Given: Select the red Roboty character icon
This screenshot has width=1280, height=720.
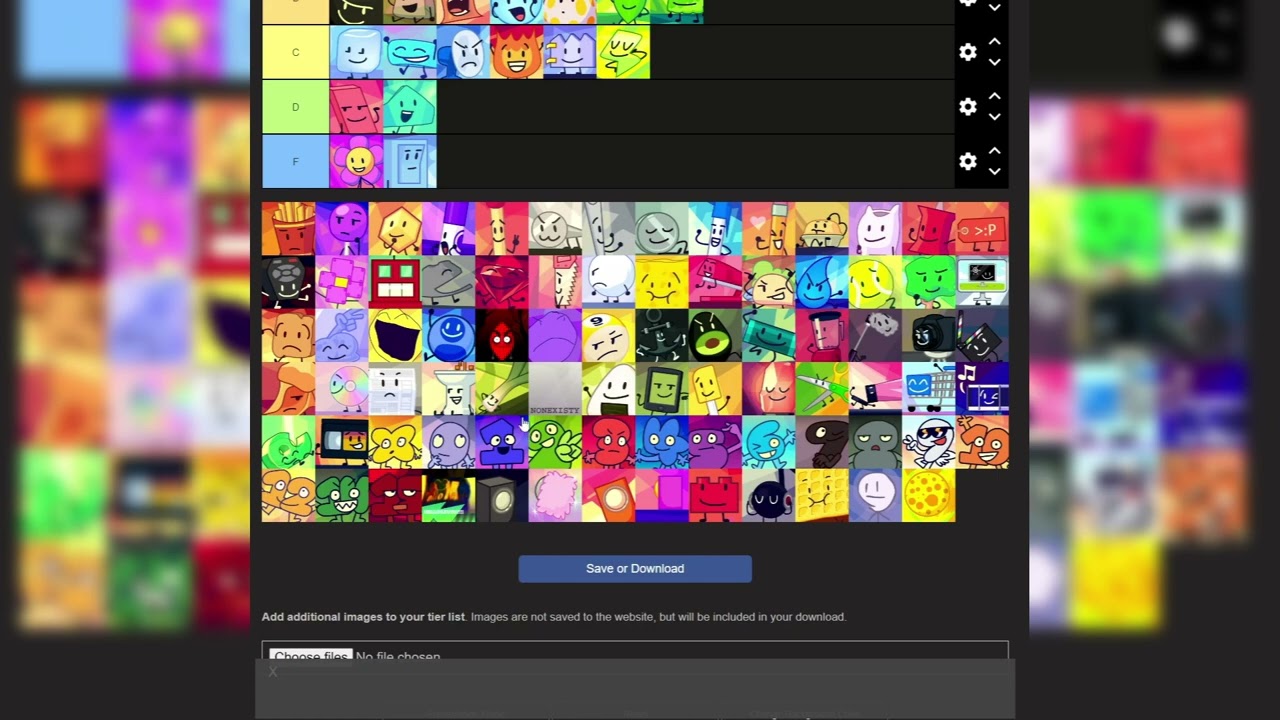Looking at the screenshot, I should point(395,282).
